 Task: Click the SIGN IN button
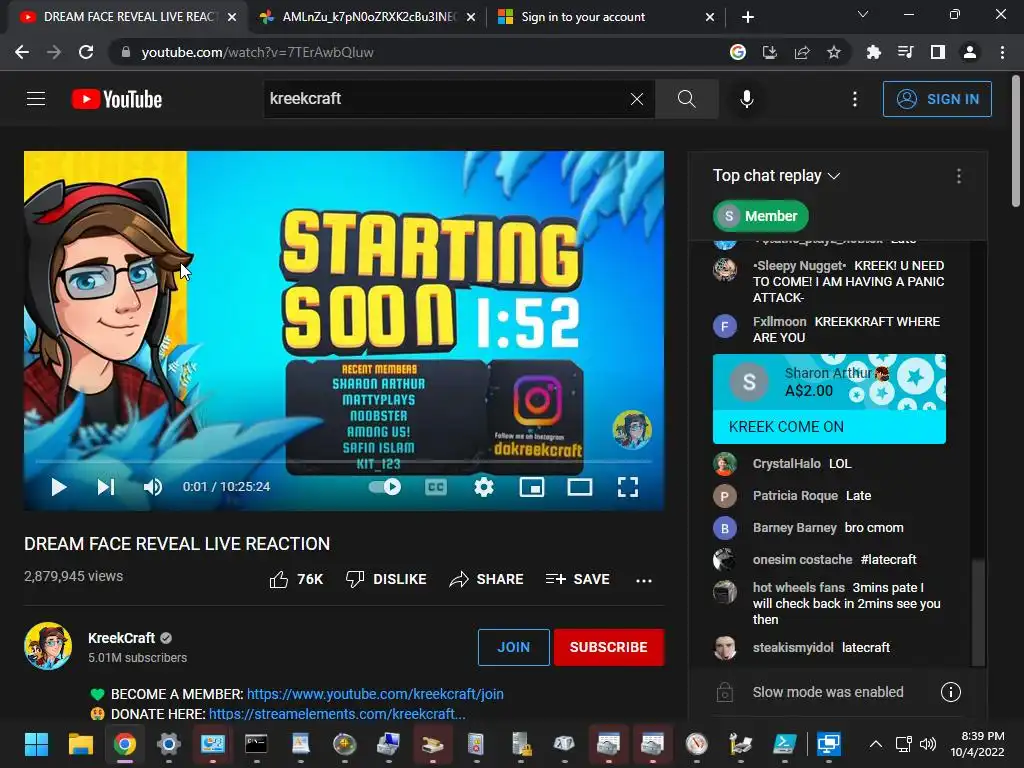point(937,99)
